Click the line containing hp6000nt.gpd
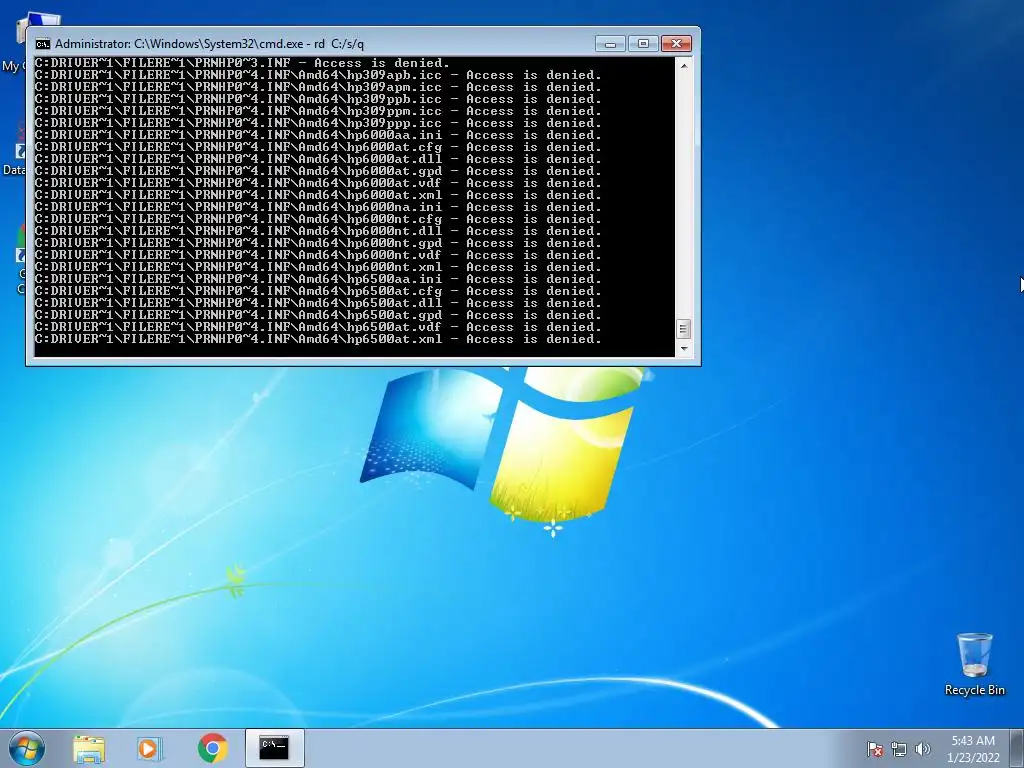The width and height of the screenshot is (1024, 768). click(x=318, y=243)
